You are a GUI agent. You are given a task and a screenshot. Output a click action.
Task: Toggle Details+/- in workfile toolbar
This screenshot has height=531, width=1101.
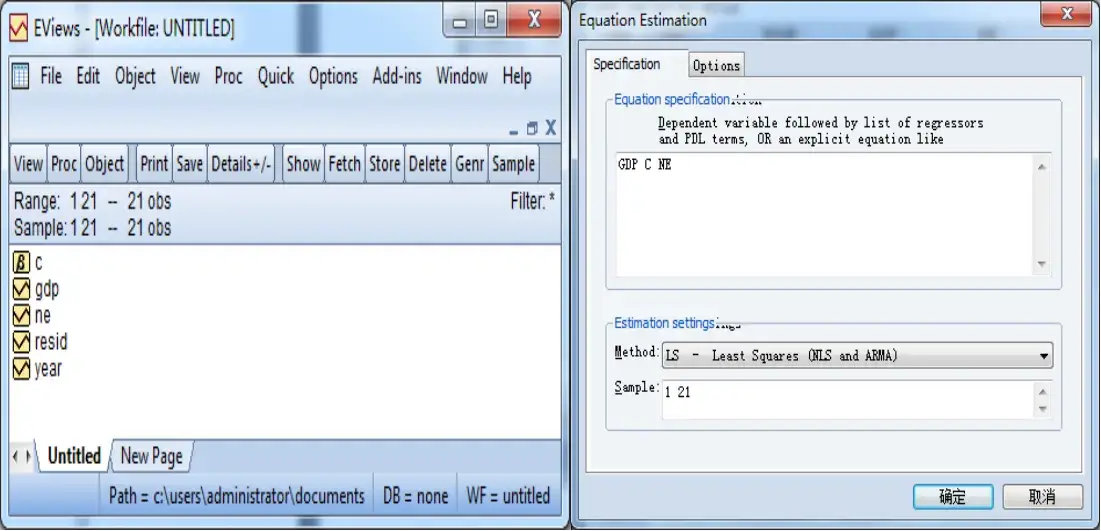click(242, 164)
